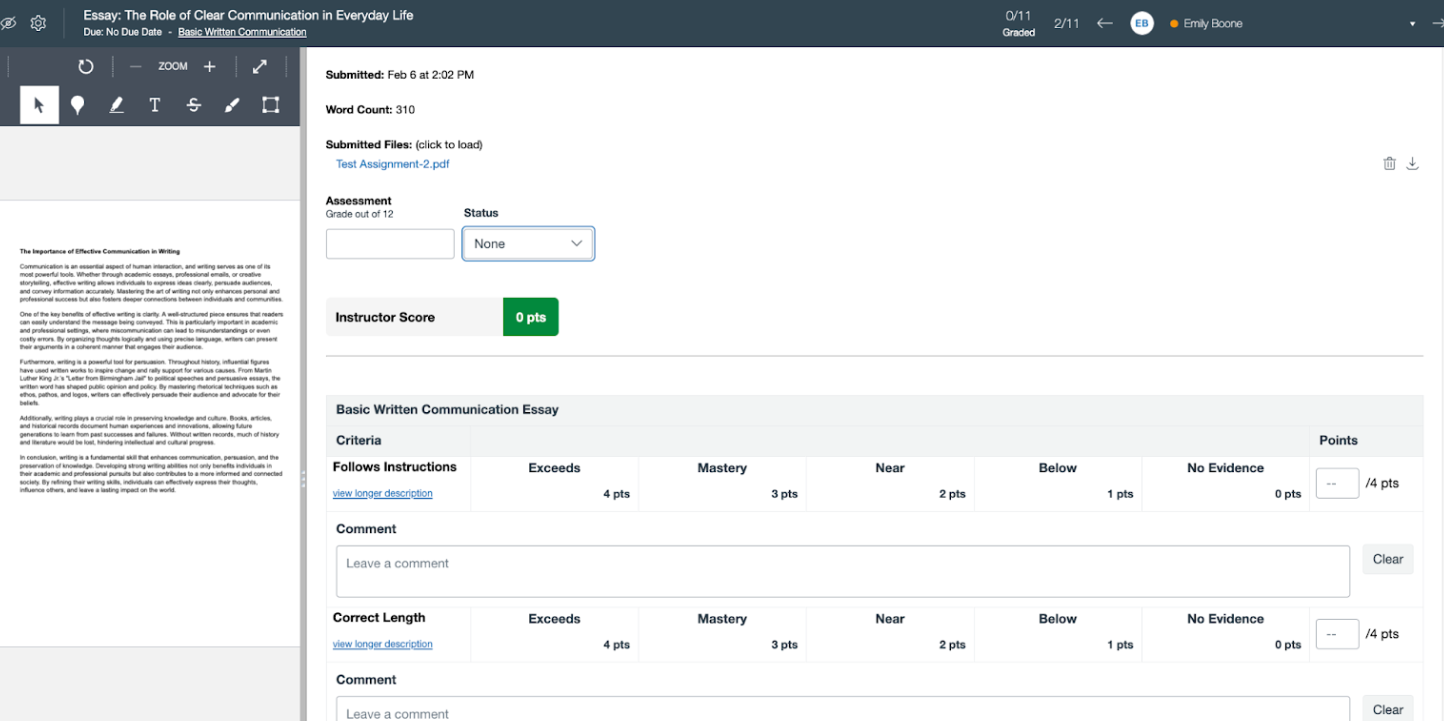The width and height of the screenshot is (1444, 721).
Task: Select the free draw brush tool
Action: tap(232, 105)
